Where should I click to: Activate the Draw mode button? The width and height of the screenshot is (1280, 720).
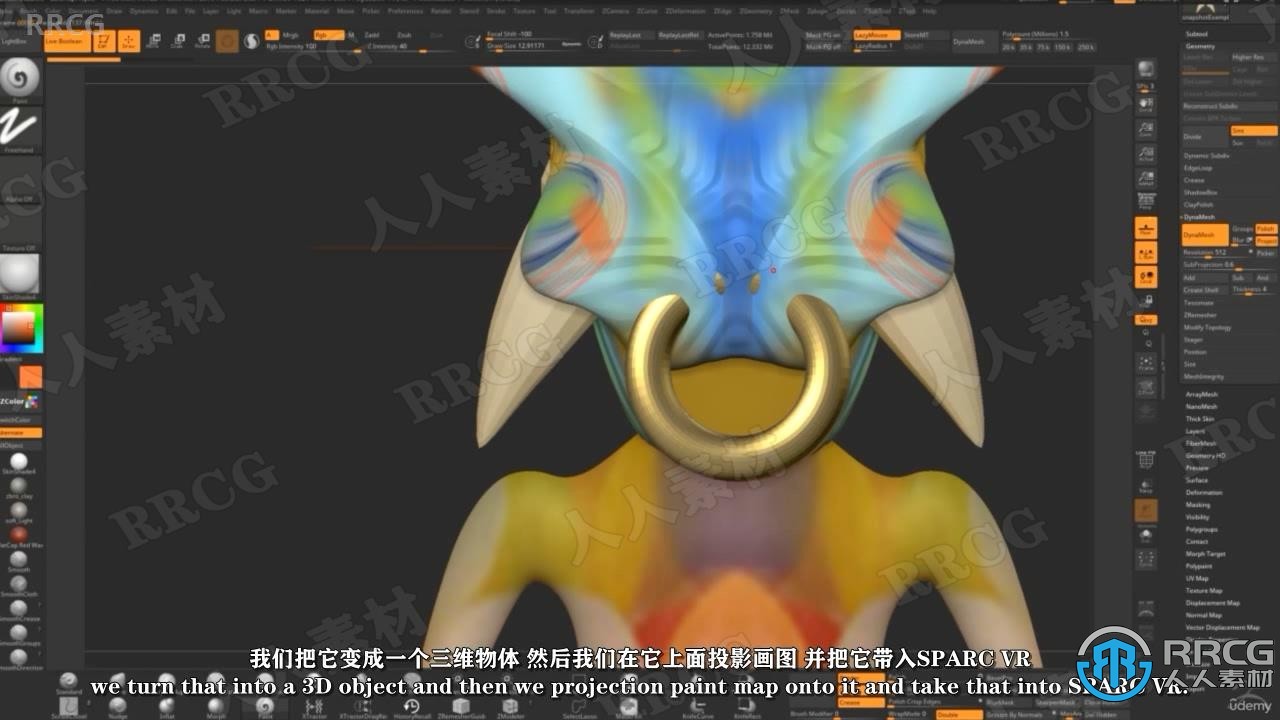click(x=128, y=41)
